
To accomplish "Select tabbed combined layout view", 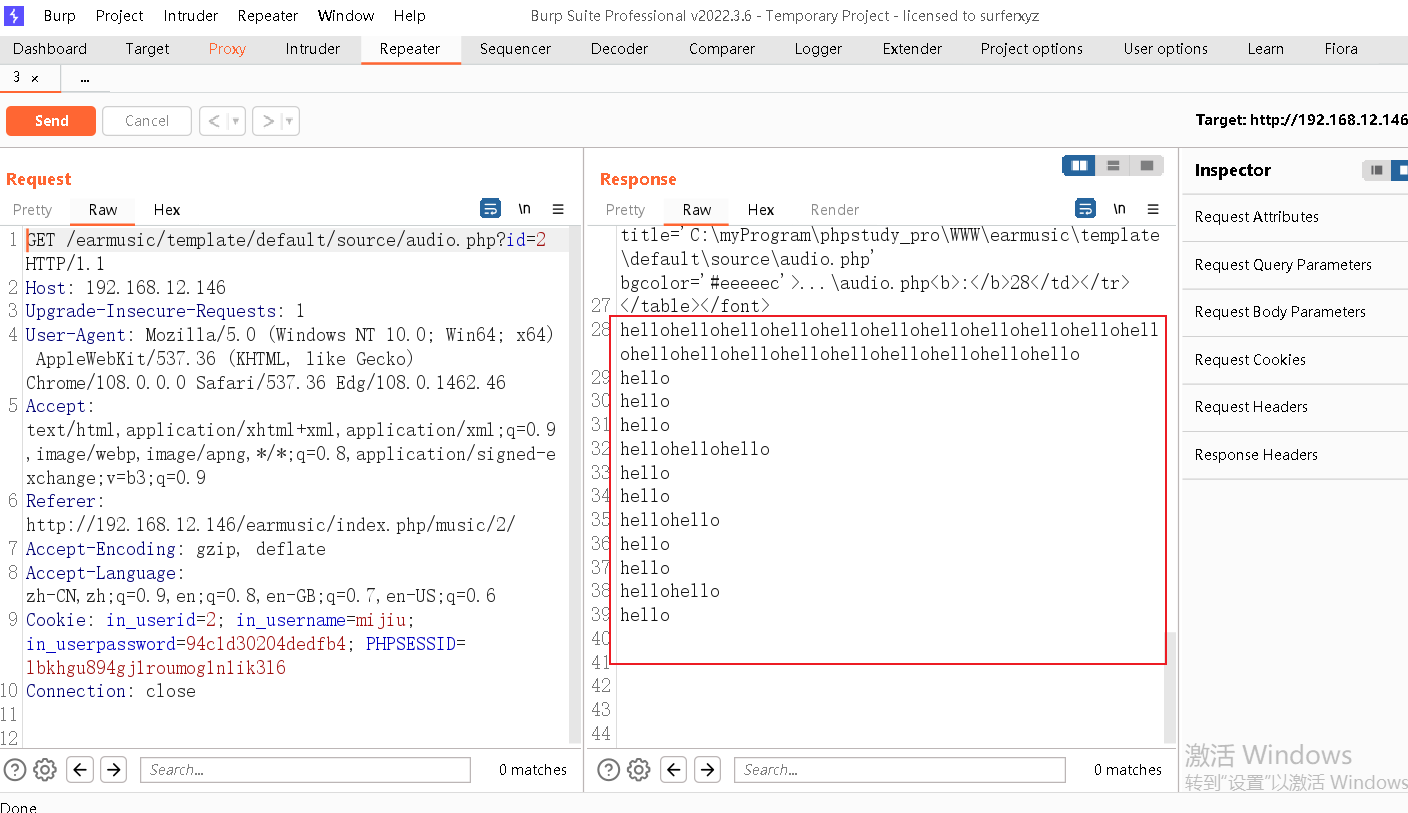I will pyautogui.click(x=1146, y=166).
